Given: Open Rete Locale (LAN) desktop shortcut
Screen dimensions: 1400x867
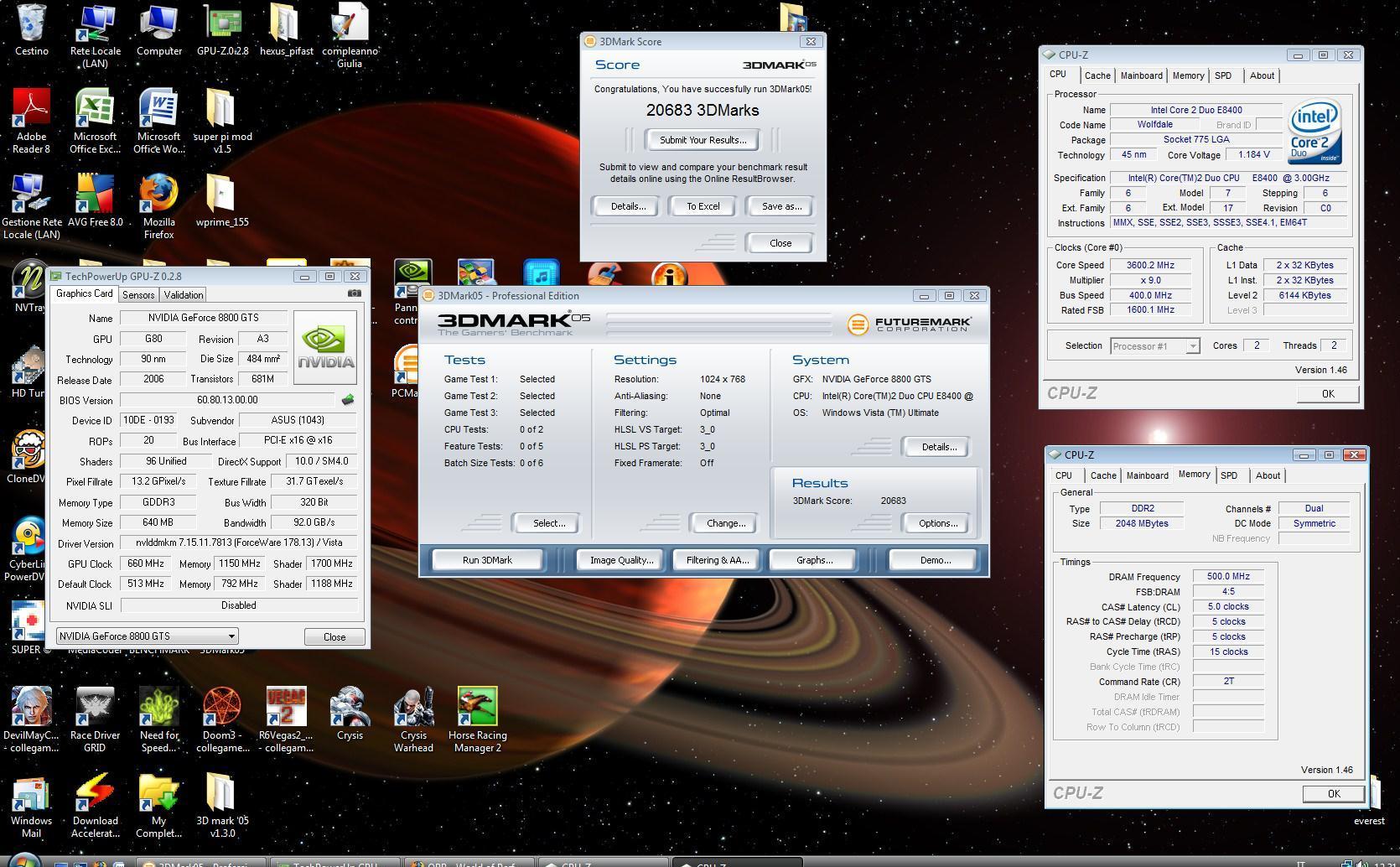Looking at the screenshot, I should tap(95, 35).
